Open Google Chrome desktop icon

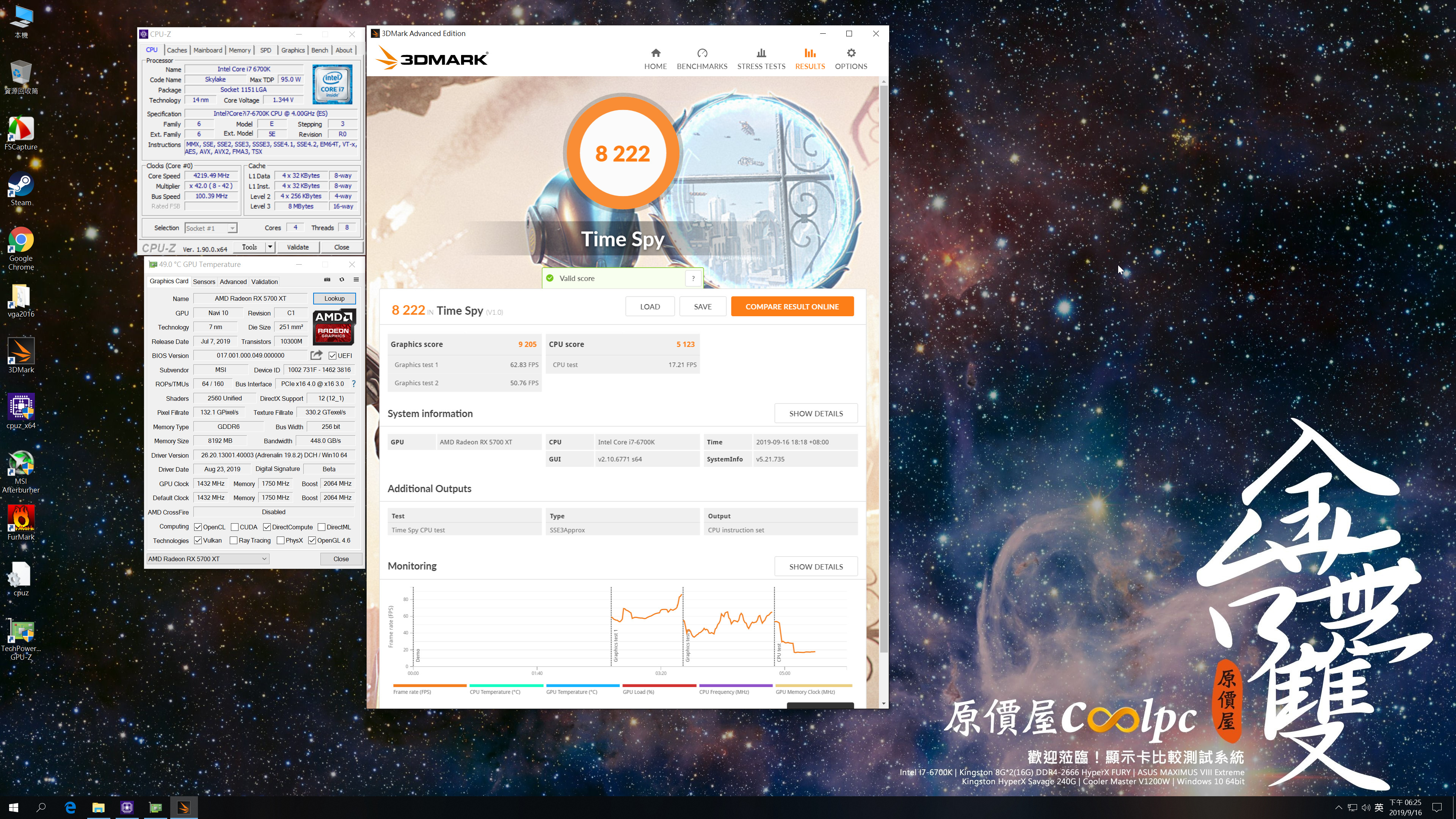click(21, 249)
